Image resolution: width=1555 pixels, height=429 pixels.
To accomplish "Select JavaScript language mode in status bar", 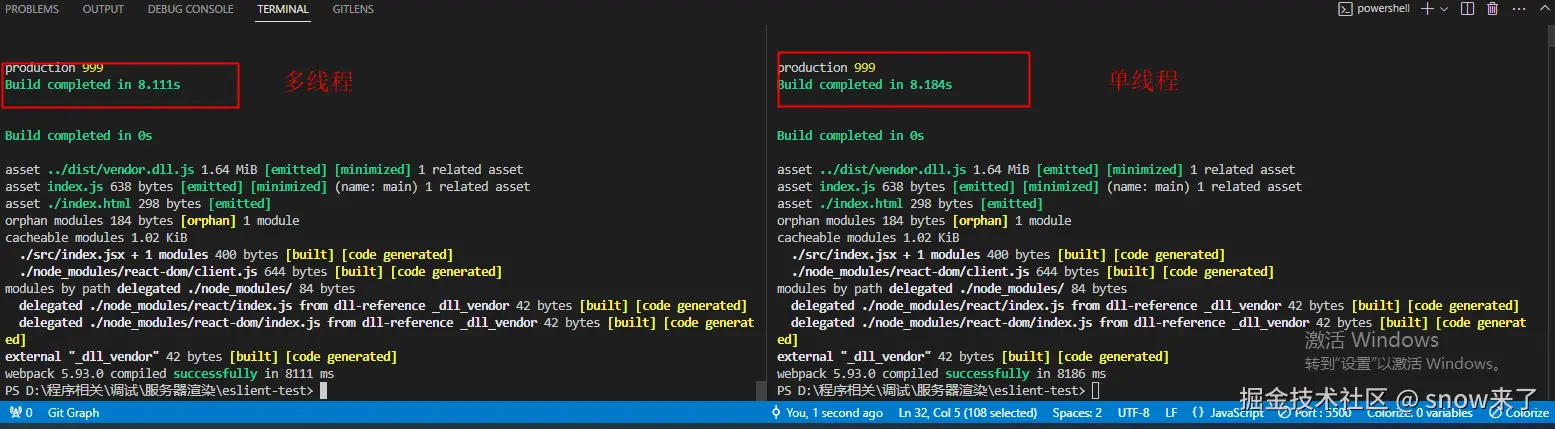I will (1238, 413).
